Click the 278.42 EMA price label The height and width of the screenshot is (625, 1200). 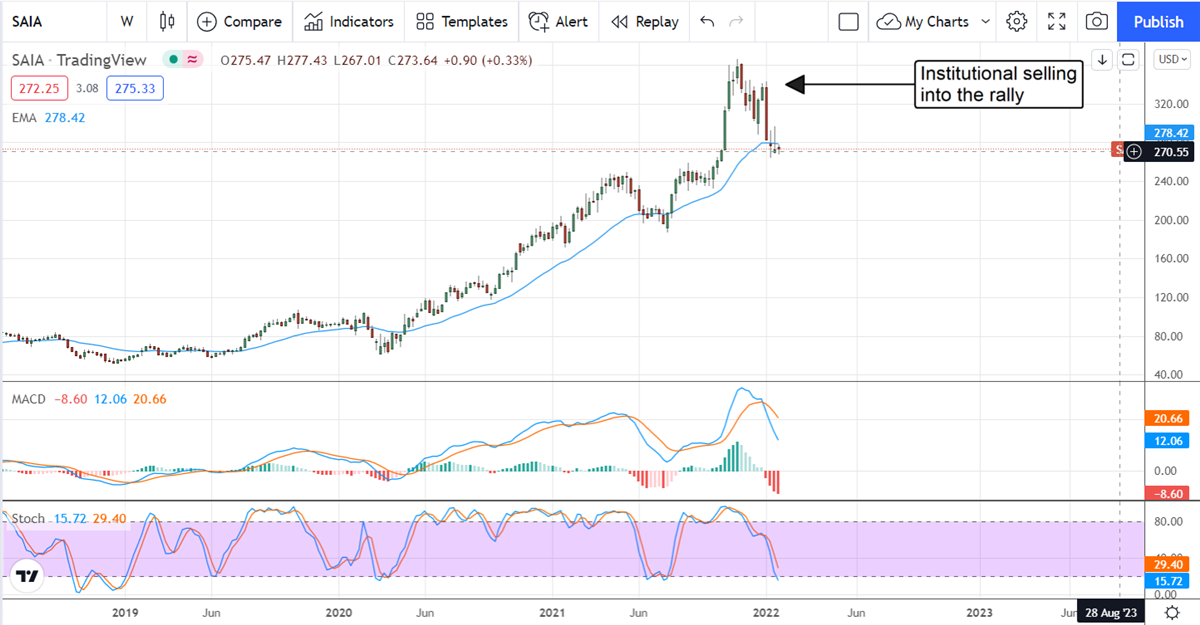pyautogui.click(x=1169, y=132)
